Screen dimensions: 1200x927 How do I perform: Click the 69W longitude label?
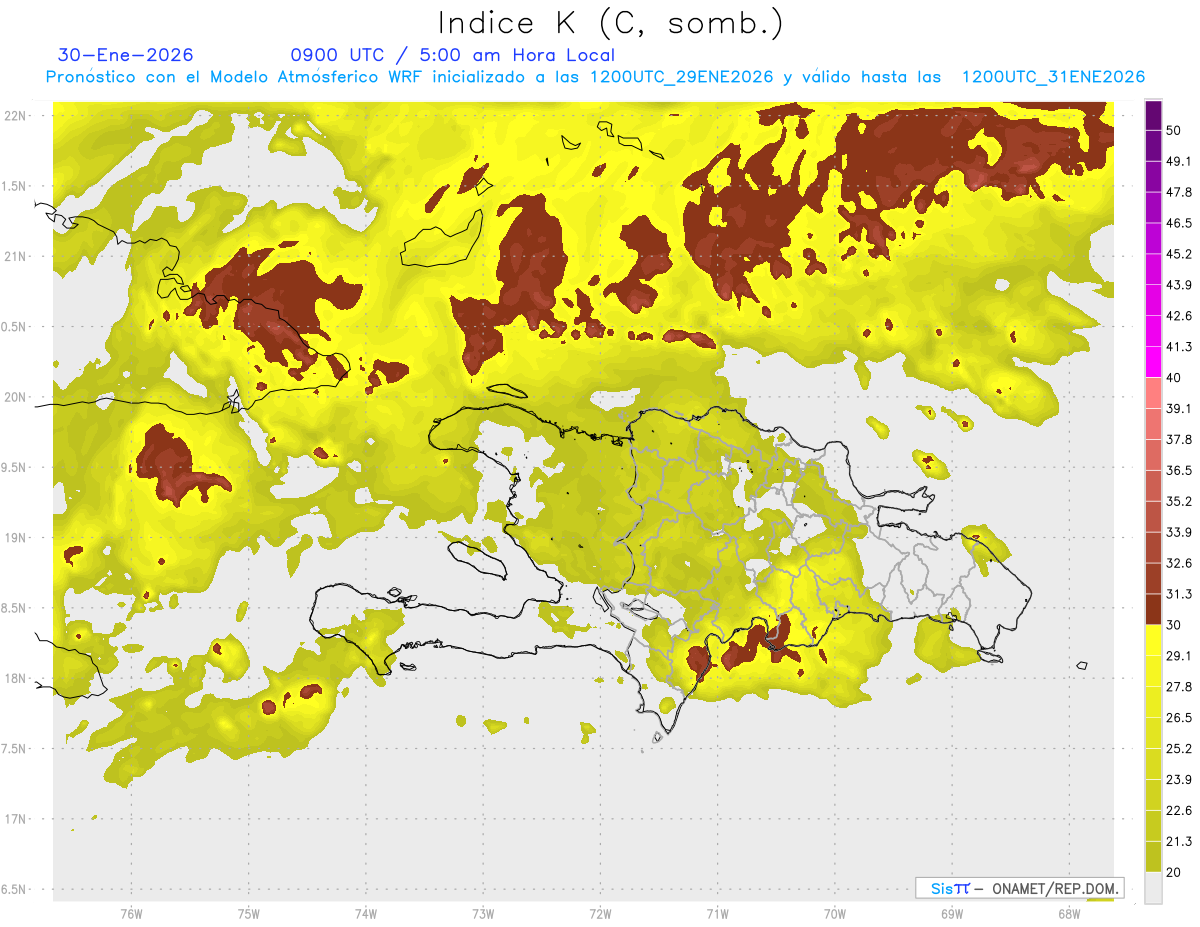(x=951, y=913)
